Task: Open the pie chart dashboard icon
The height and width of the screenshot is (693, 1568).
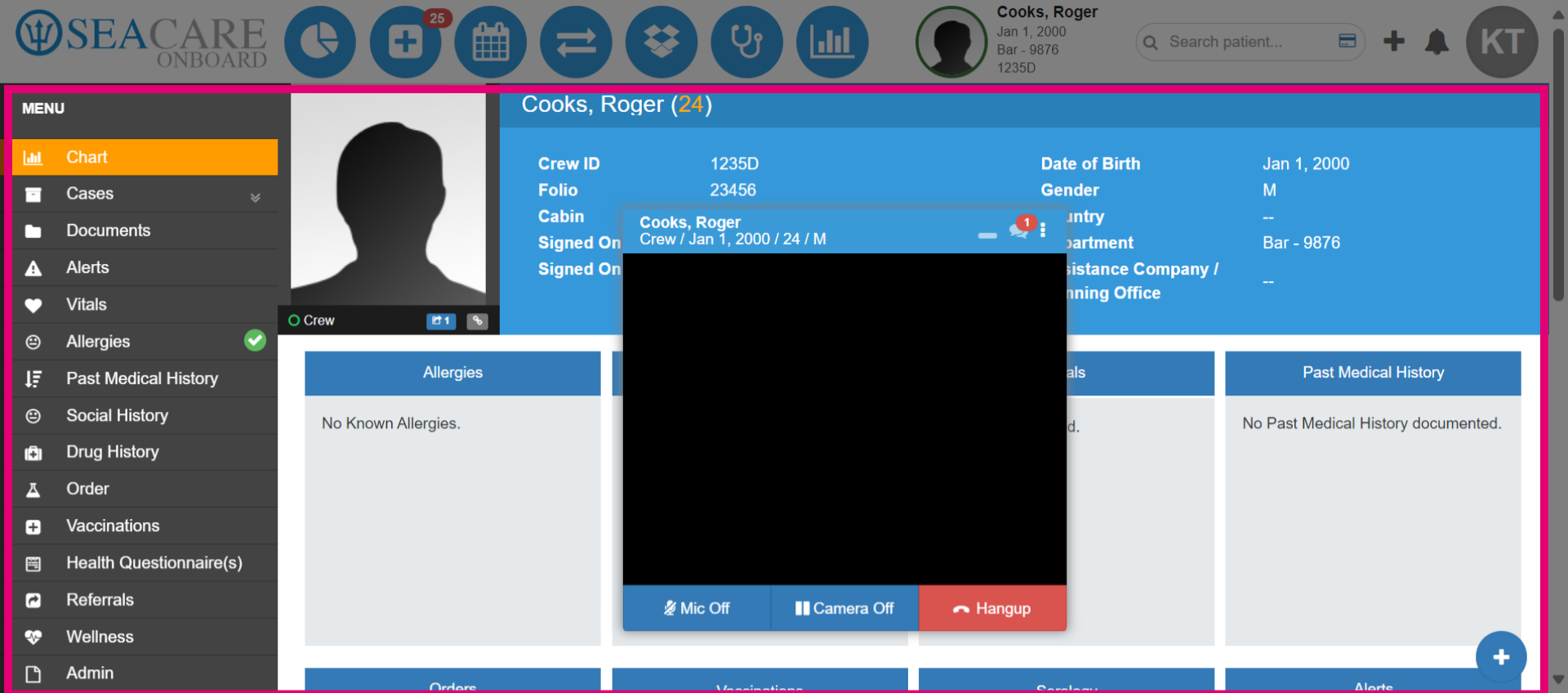Action: tap(319, 42)
